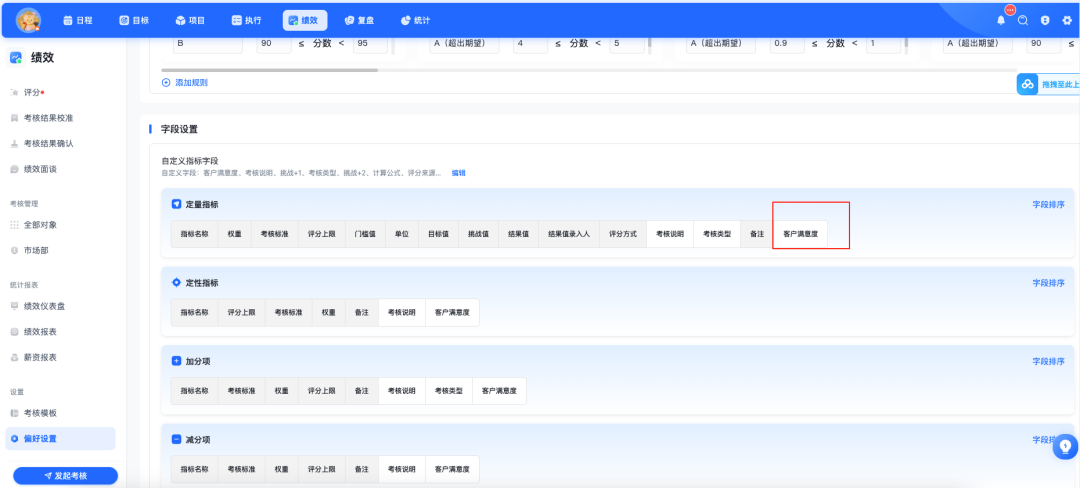The width and height of the screenshot is (1080, 488).
Task: Click the 加分项 plus icon
Action: click(177, 361)
